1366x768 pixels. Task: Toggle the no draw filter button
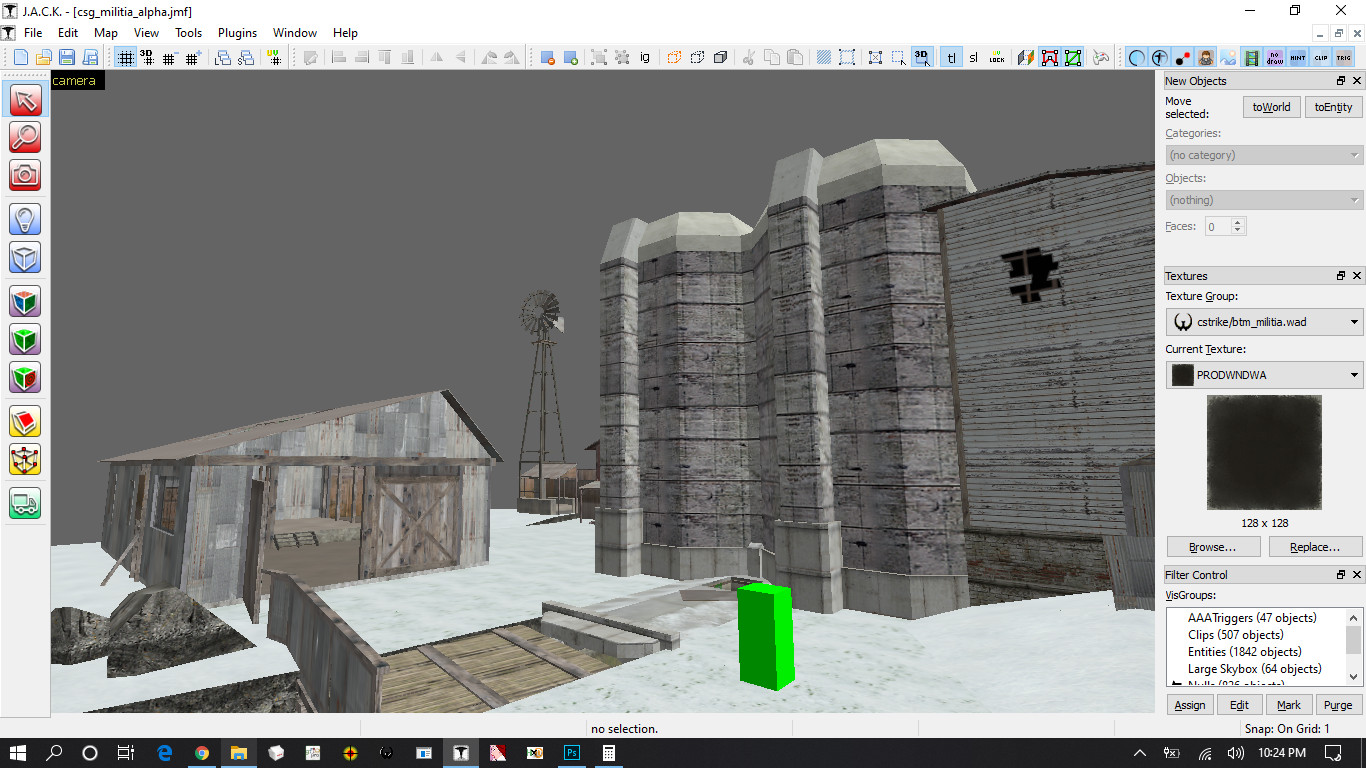(x=1275, y=58)
